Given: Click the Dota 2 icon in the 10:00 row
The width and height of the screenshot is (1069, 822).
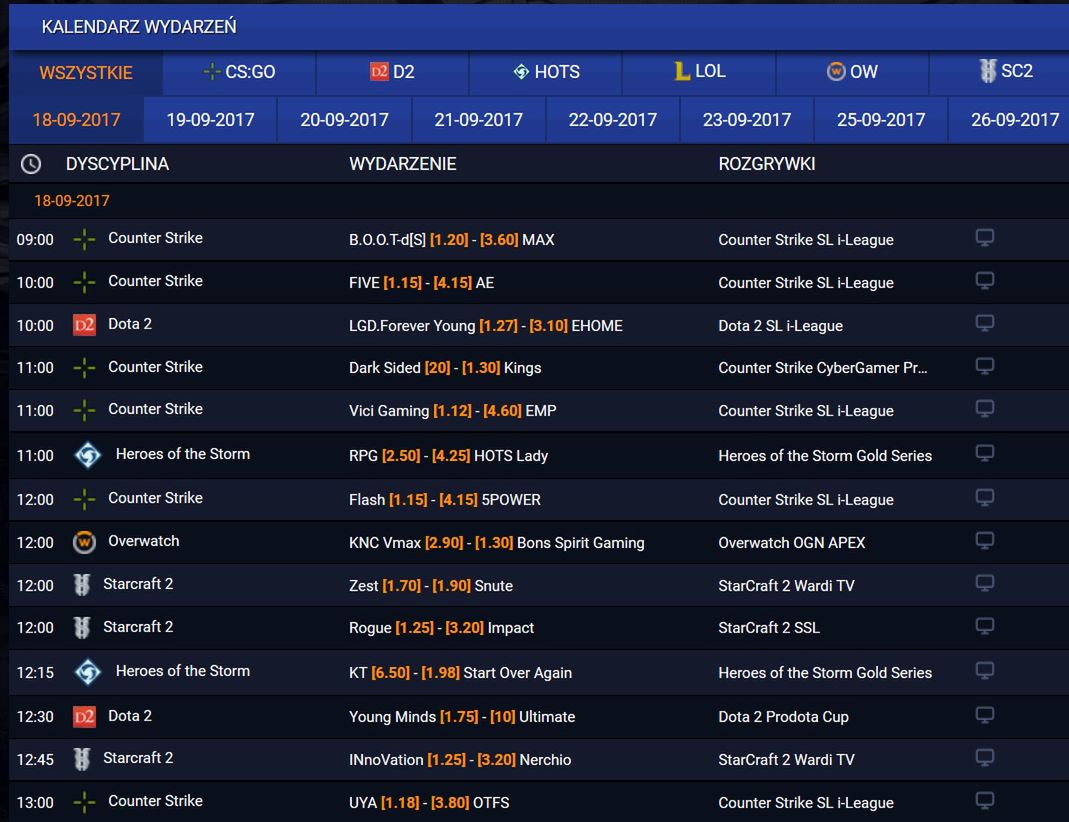Looking at the screenshot, I should pos(84,325).
